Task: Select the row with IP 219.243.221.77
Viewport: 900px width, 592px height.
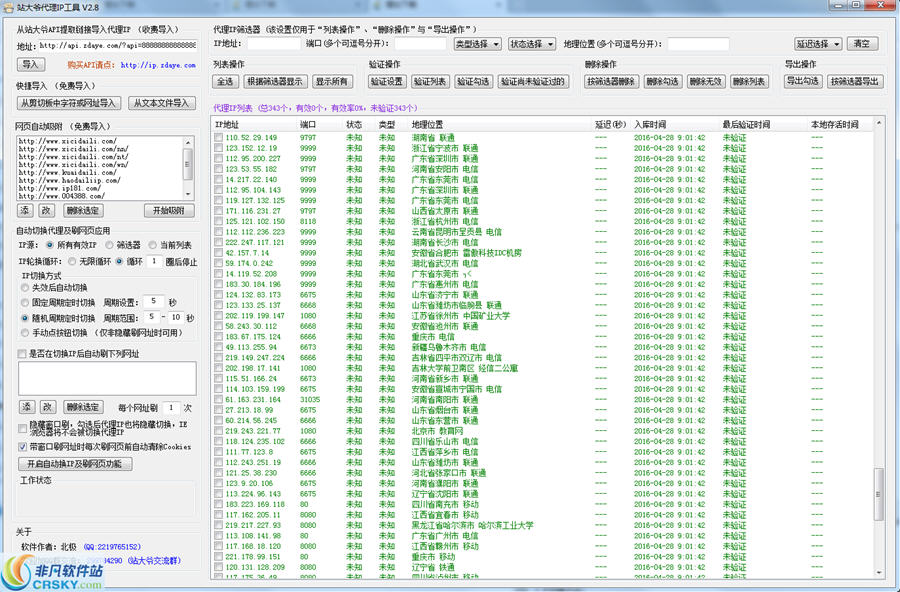Action: click(x=542, y=431)
